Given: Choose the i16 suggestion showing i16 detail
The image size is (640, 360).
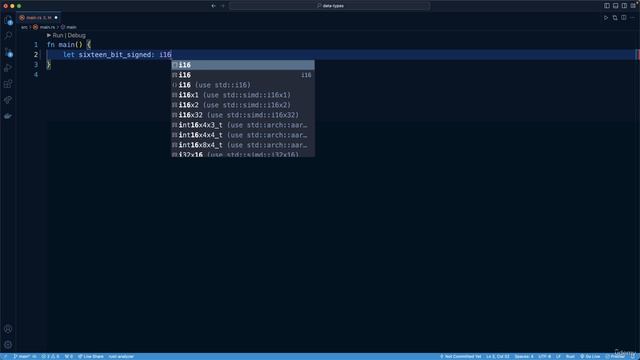Looking at the screenshot, I should click(243, 75).
